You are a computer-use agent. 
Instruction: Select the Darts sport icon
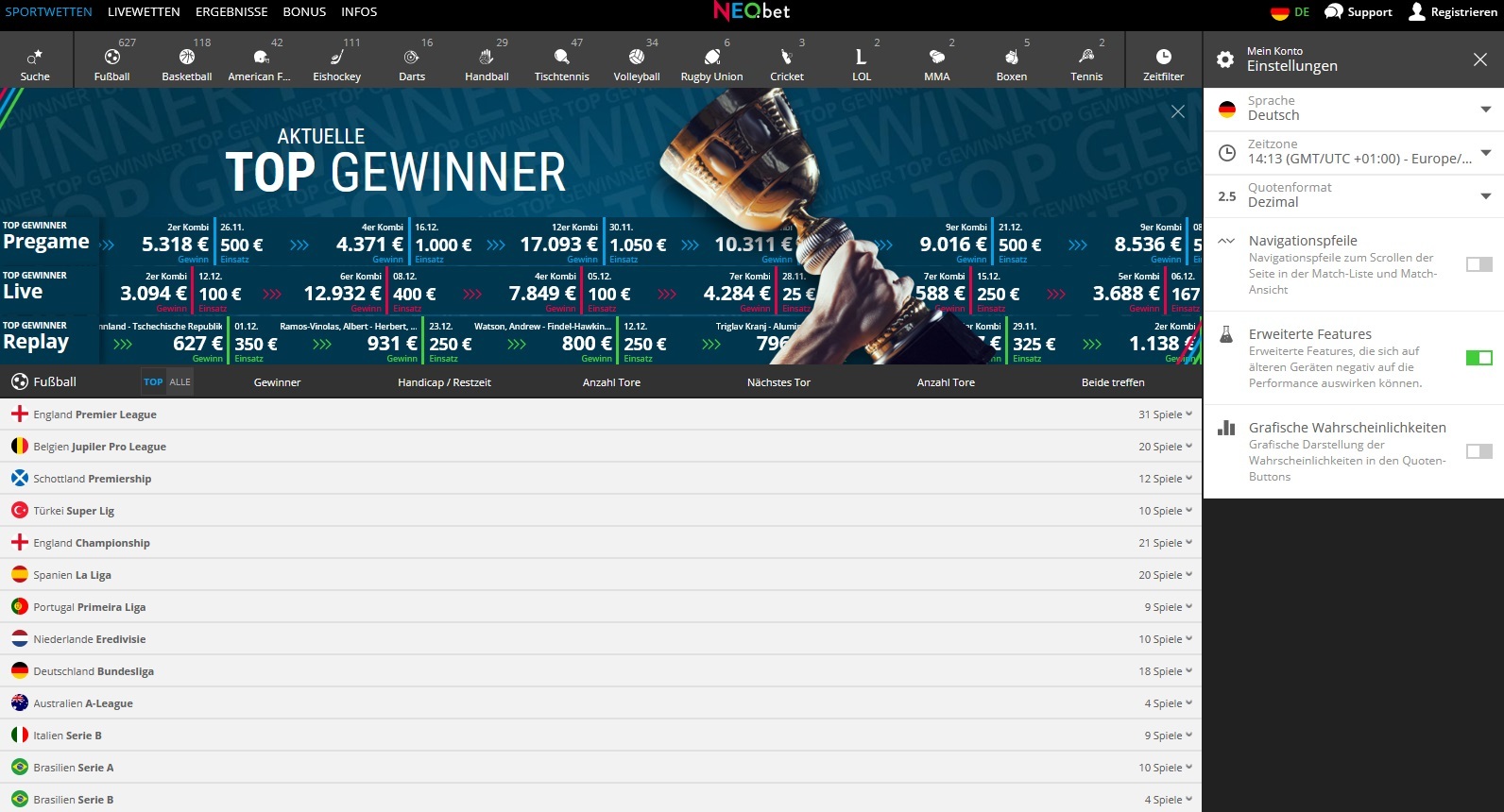411,58
